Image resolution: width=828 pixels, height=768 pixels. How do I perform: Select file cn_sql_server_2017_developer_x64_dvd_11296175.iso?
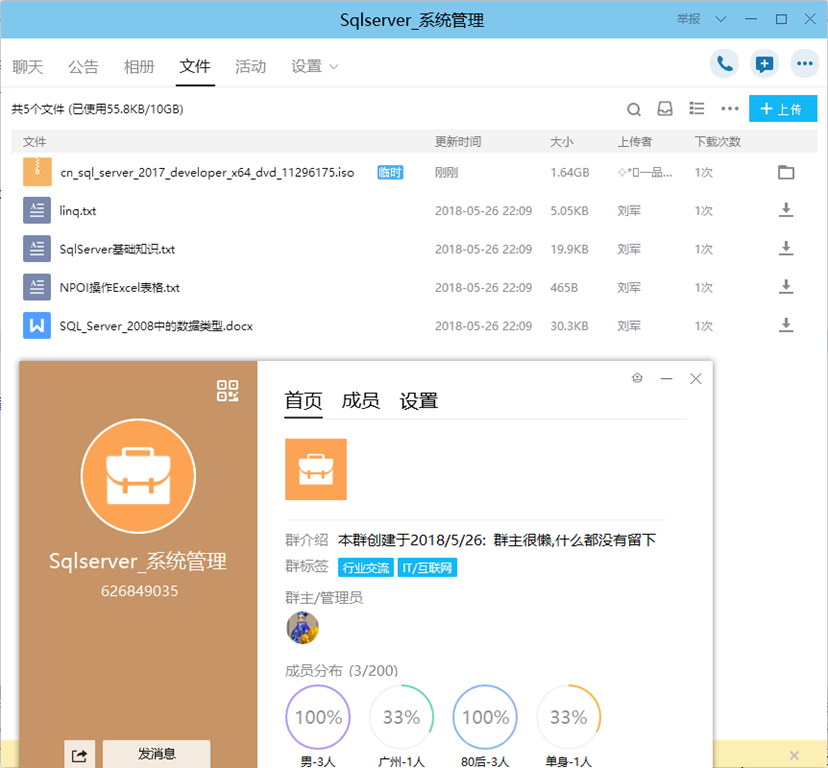[x=207, y=173]
